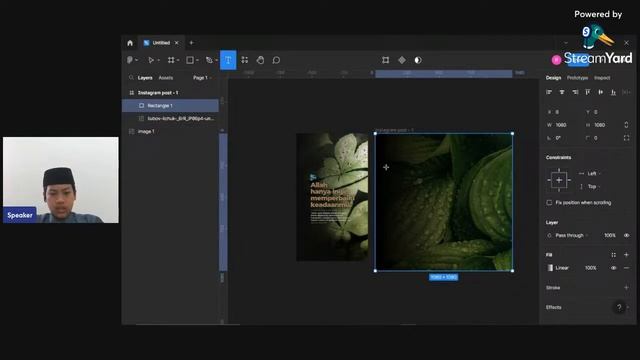The height and width of the screenshot is (360, 640).
Task: Open the Page 1 dropdown
Action: 202,78
